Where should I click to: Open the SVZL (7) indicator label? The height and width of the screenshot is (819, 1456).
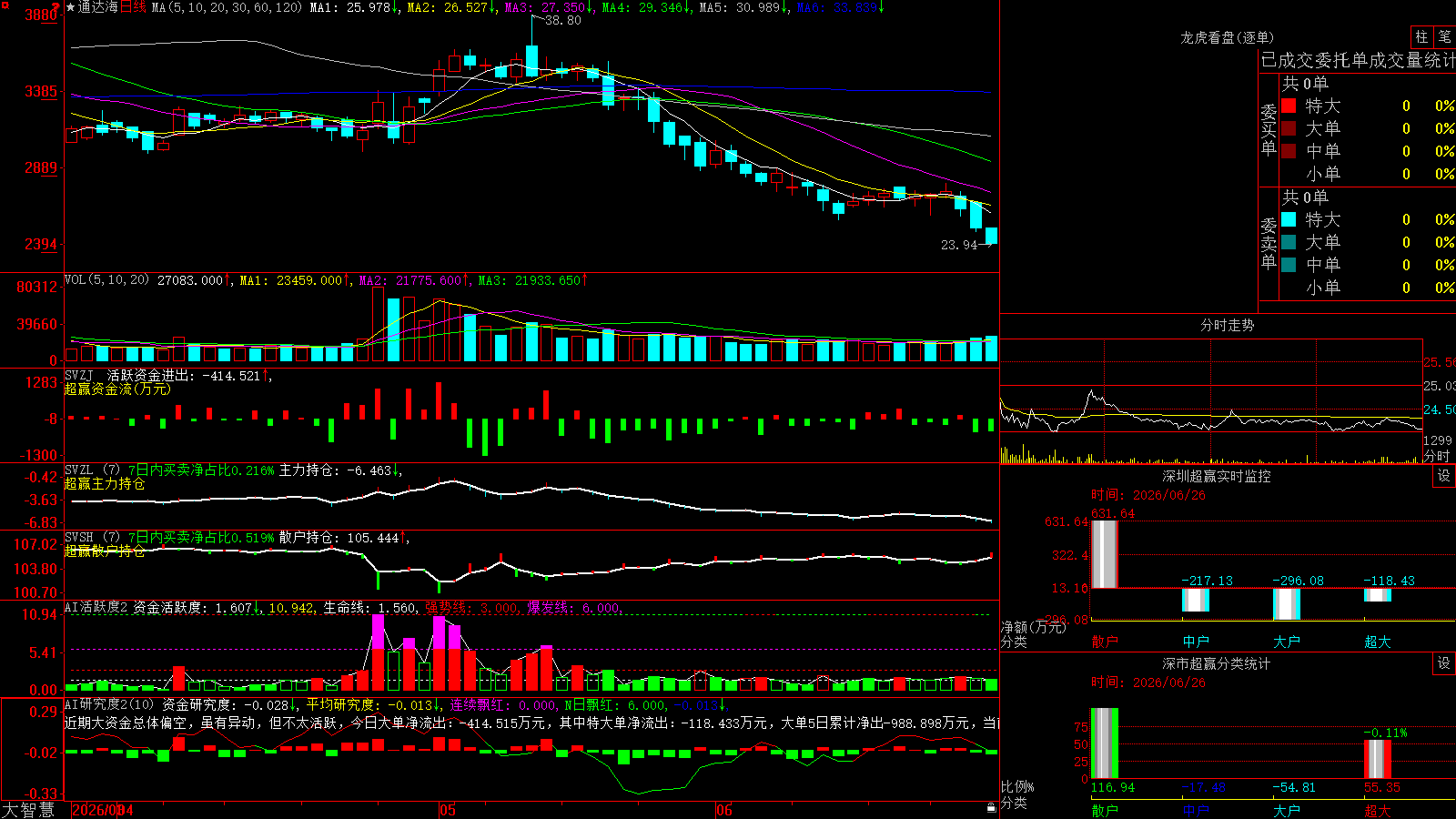92,470
